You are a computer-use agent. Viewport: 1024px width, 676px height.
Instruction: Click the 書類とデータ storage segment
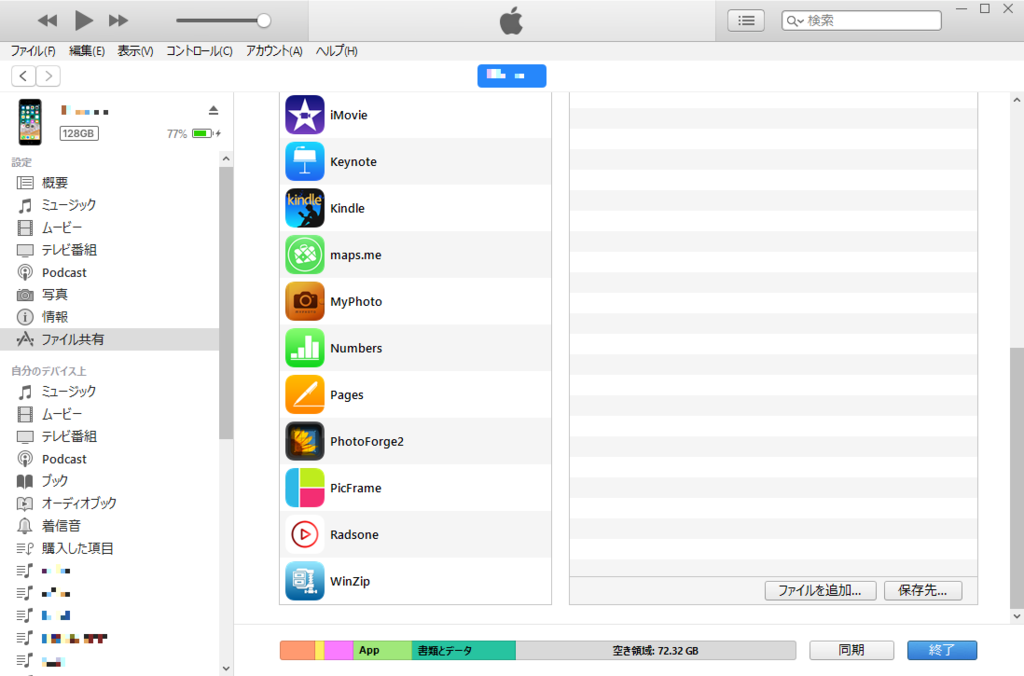(464, 651)
